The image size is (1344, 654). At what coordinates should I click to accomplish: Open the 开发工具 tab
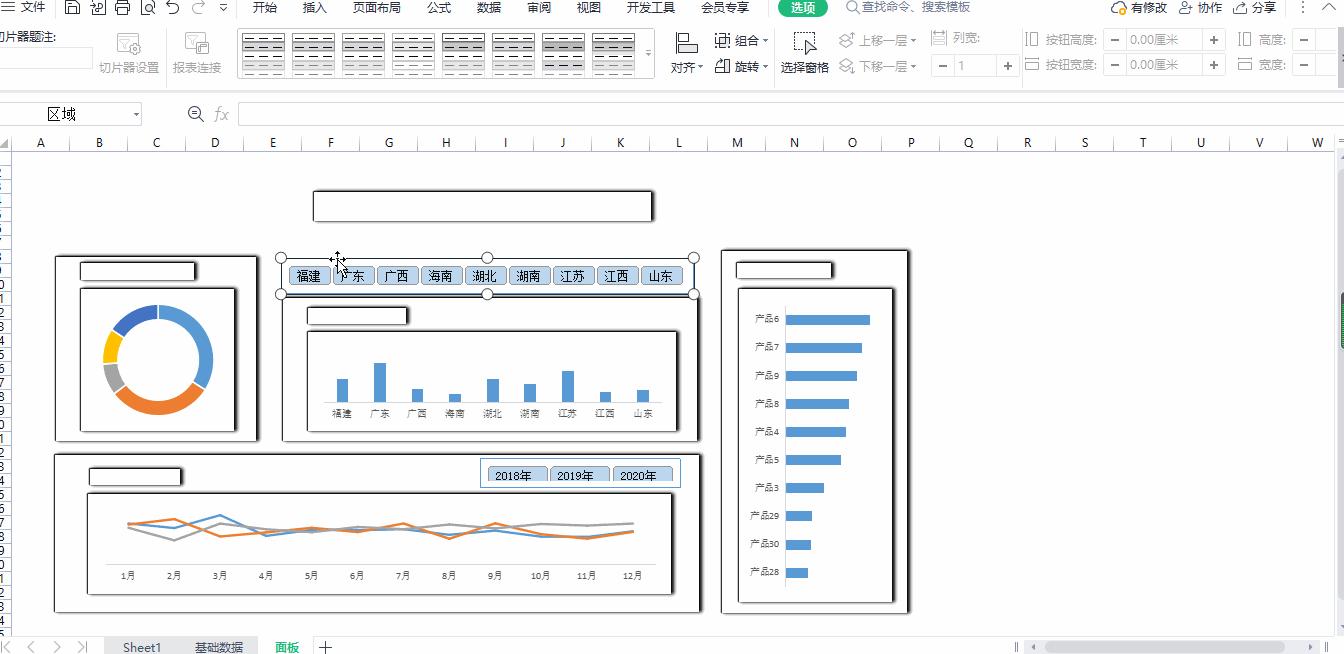651,7
